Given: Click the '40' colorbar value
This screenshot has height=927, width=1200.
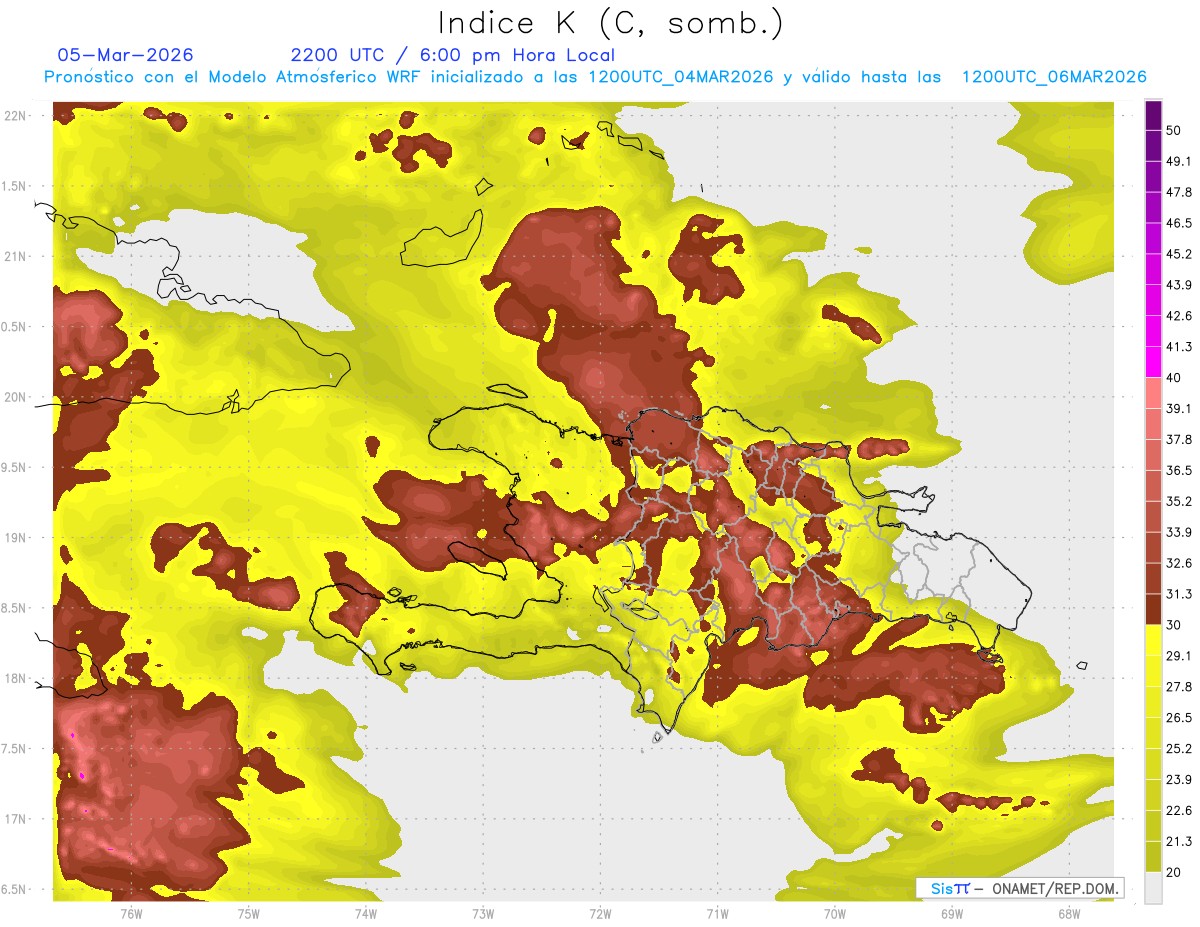Looking at the screenshot, I should click(x=1174, y=378).
